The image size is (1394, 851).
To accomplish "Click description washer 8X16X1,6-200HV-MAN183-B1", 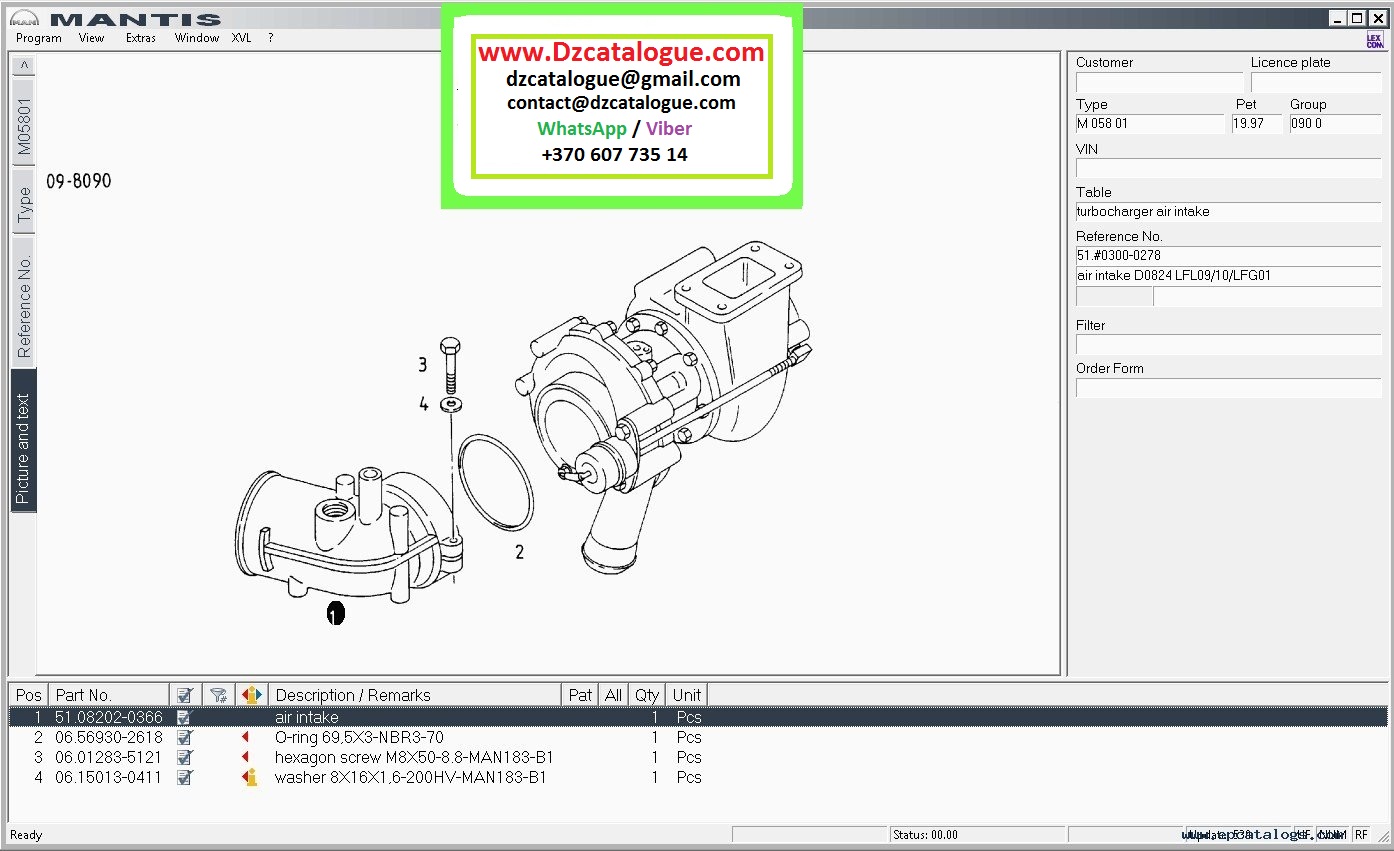I will [x=411, y=777].
